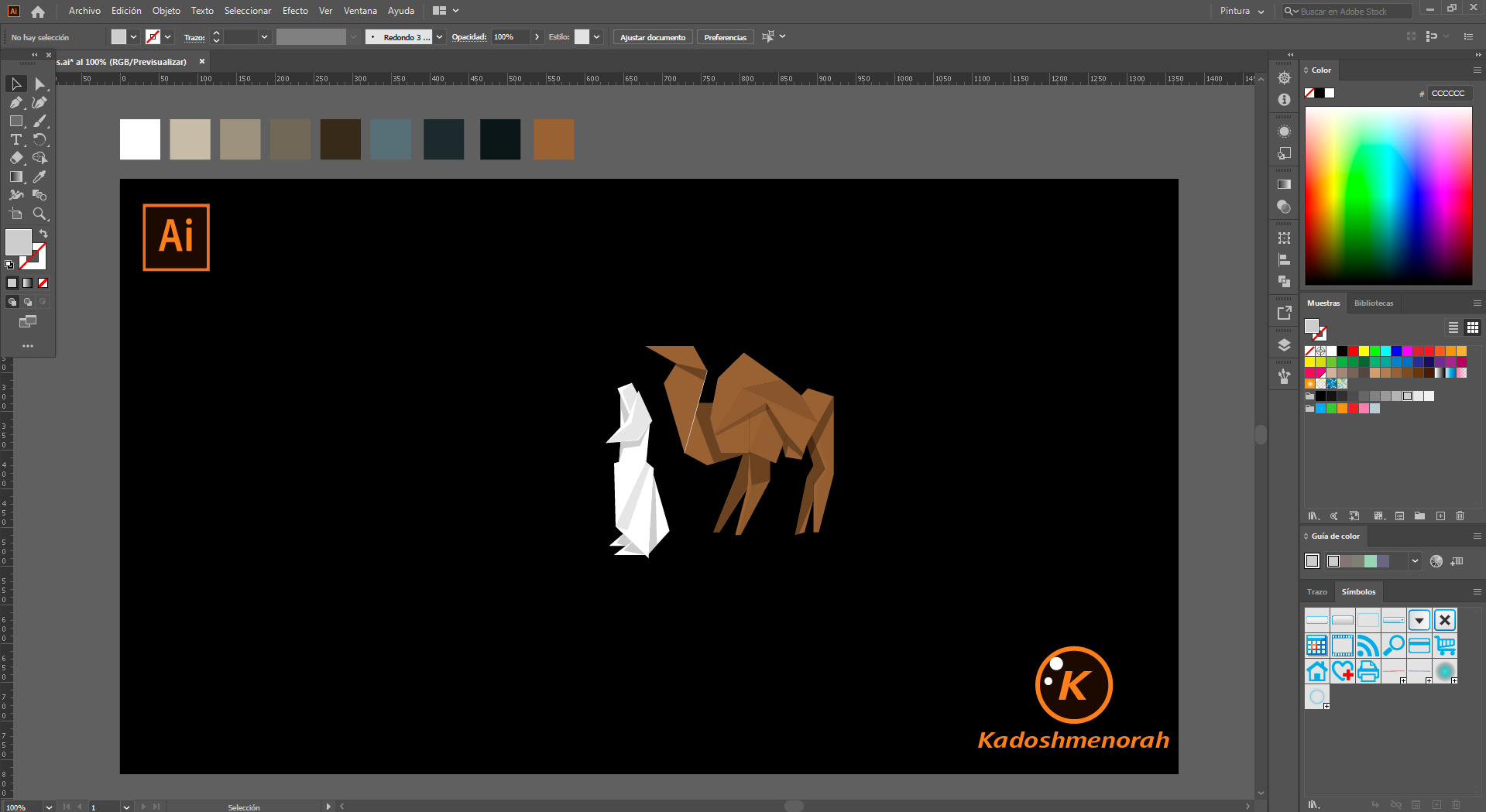Open the Estilo graphic style dropdown
1486x812 pixels.
pyautogui.click(x=597, y=36)
